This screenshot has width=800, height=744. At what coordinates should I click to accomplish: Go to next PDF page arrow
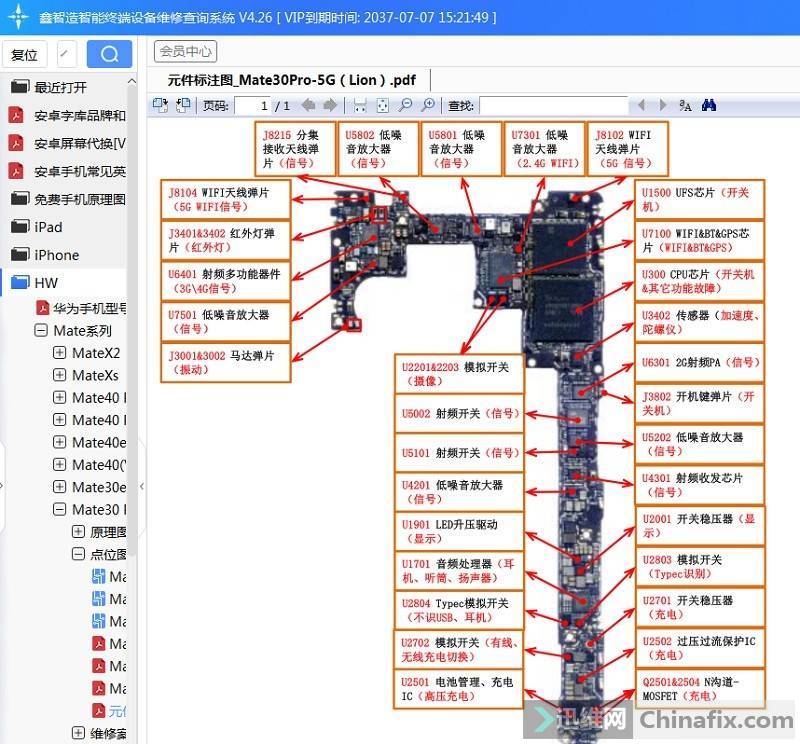tap(329, 105)
